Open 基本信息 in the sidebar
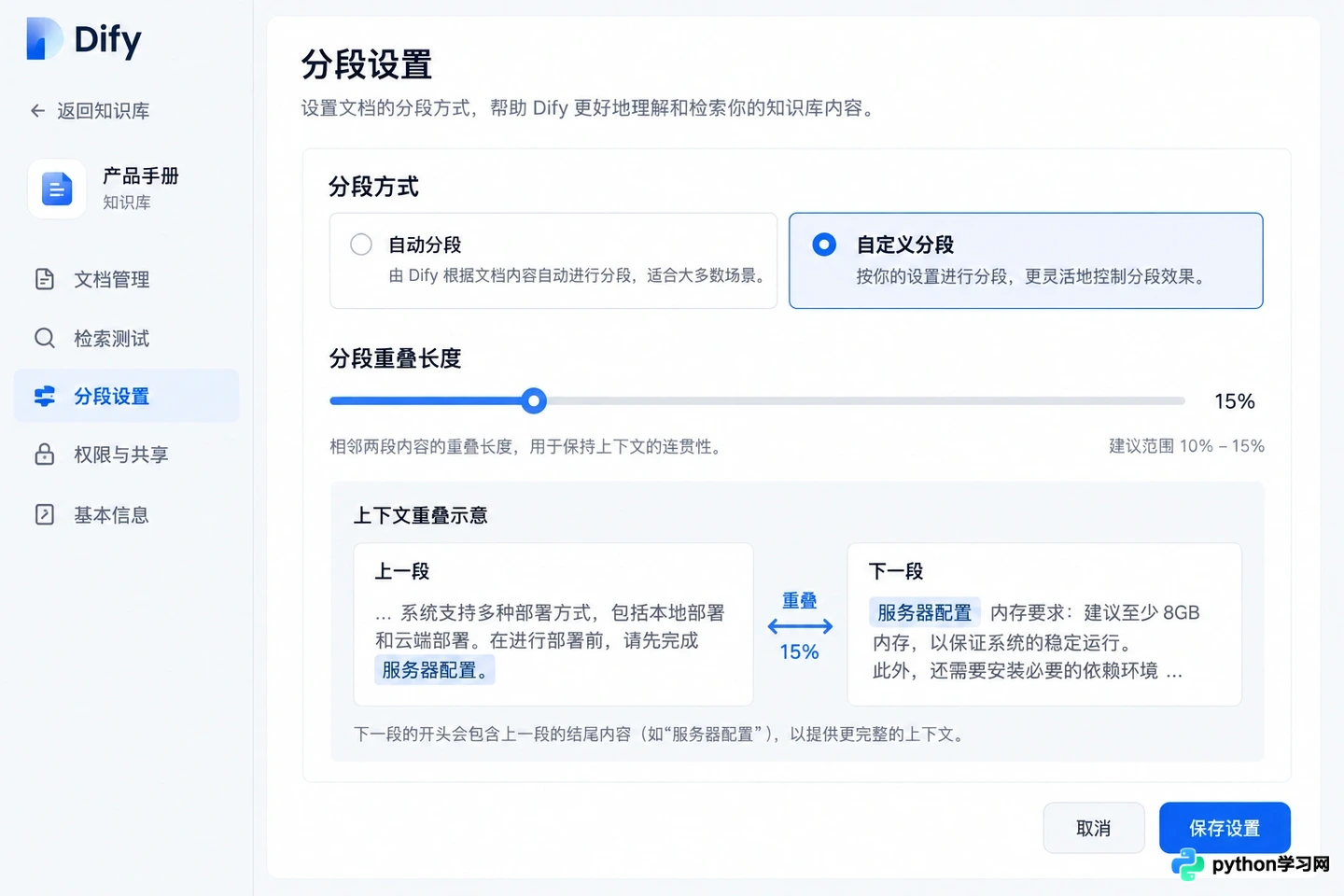This screenshot has width=1344, height=896. pos(126,514)
